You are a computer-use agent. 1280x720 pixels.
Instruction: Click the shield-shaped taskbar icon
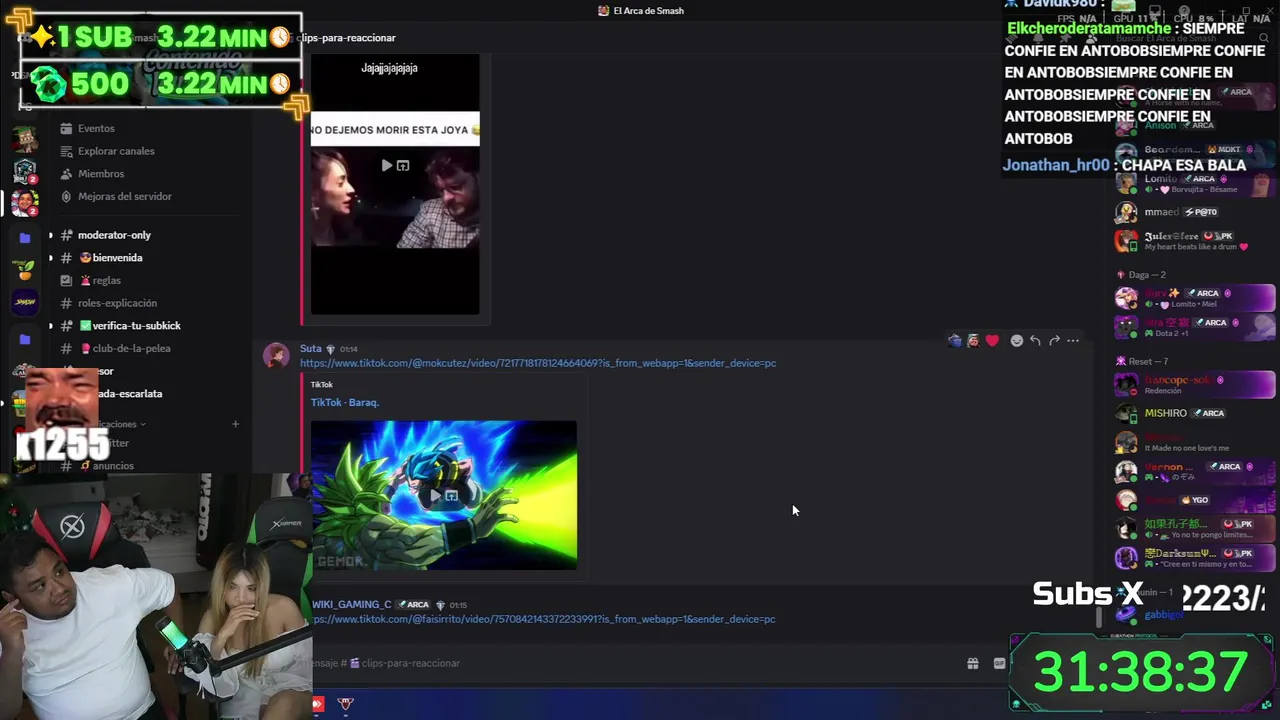[x=346, y=704]
